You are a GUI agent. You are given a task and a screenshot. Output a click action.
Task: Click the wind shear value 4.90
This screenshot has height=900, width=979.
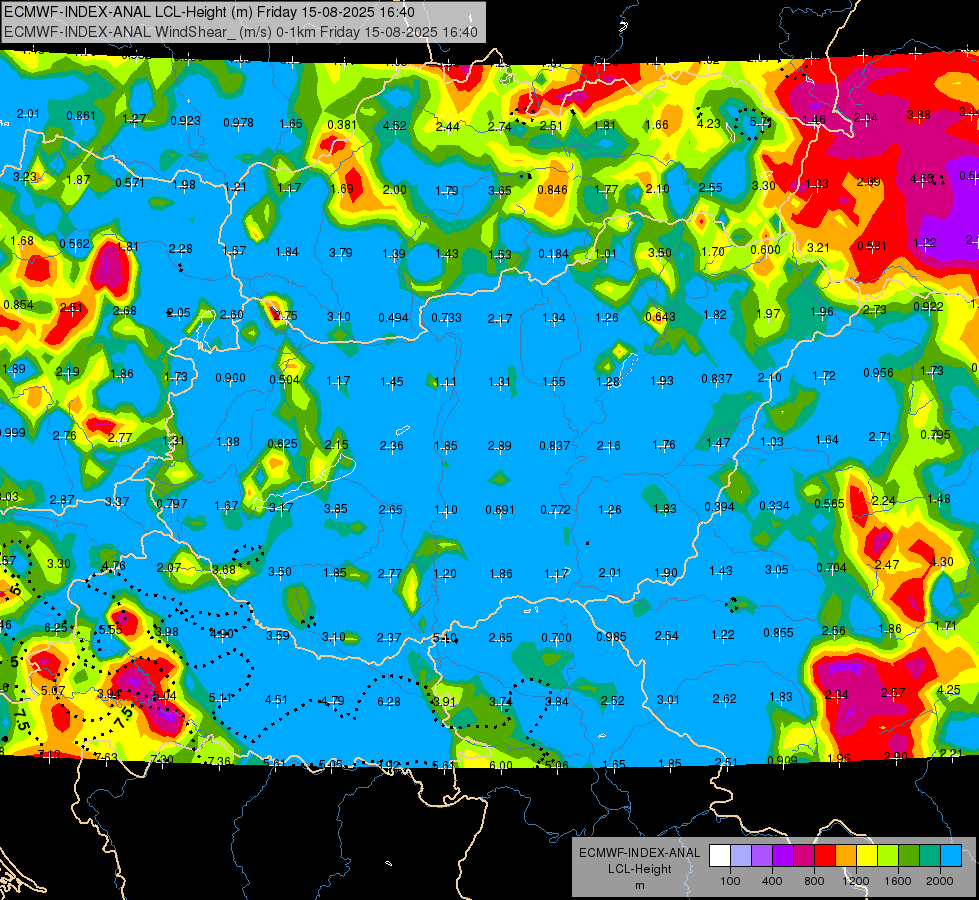coord(222,633)
